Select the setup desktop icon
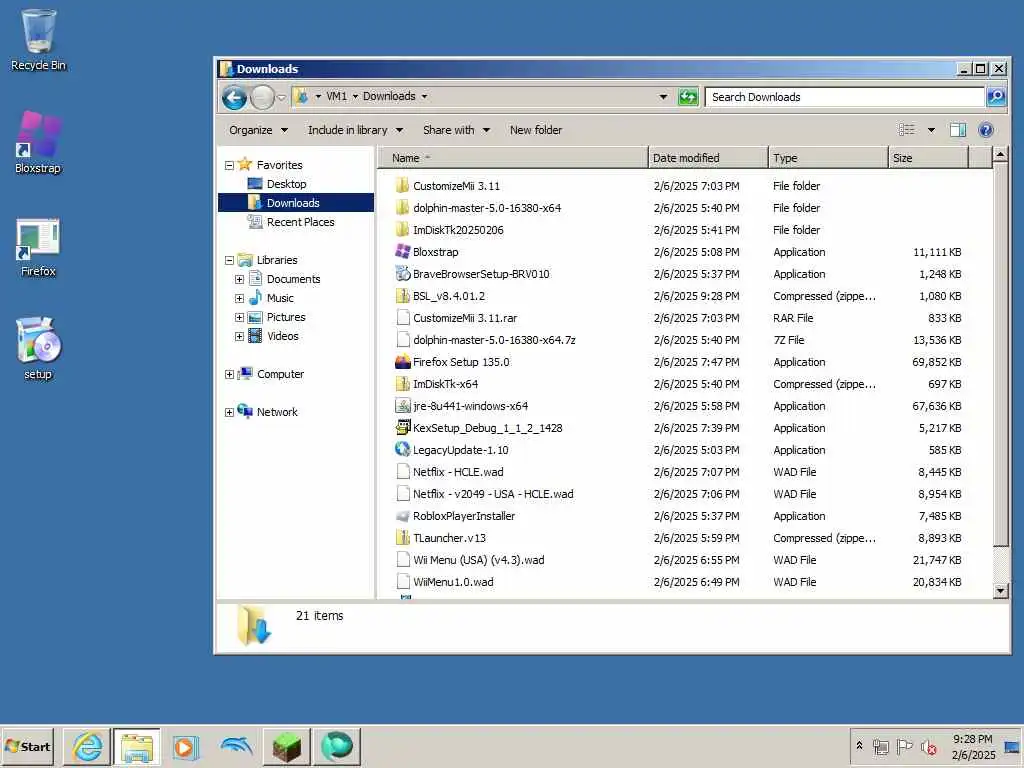 pos(38,349)
